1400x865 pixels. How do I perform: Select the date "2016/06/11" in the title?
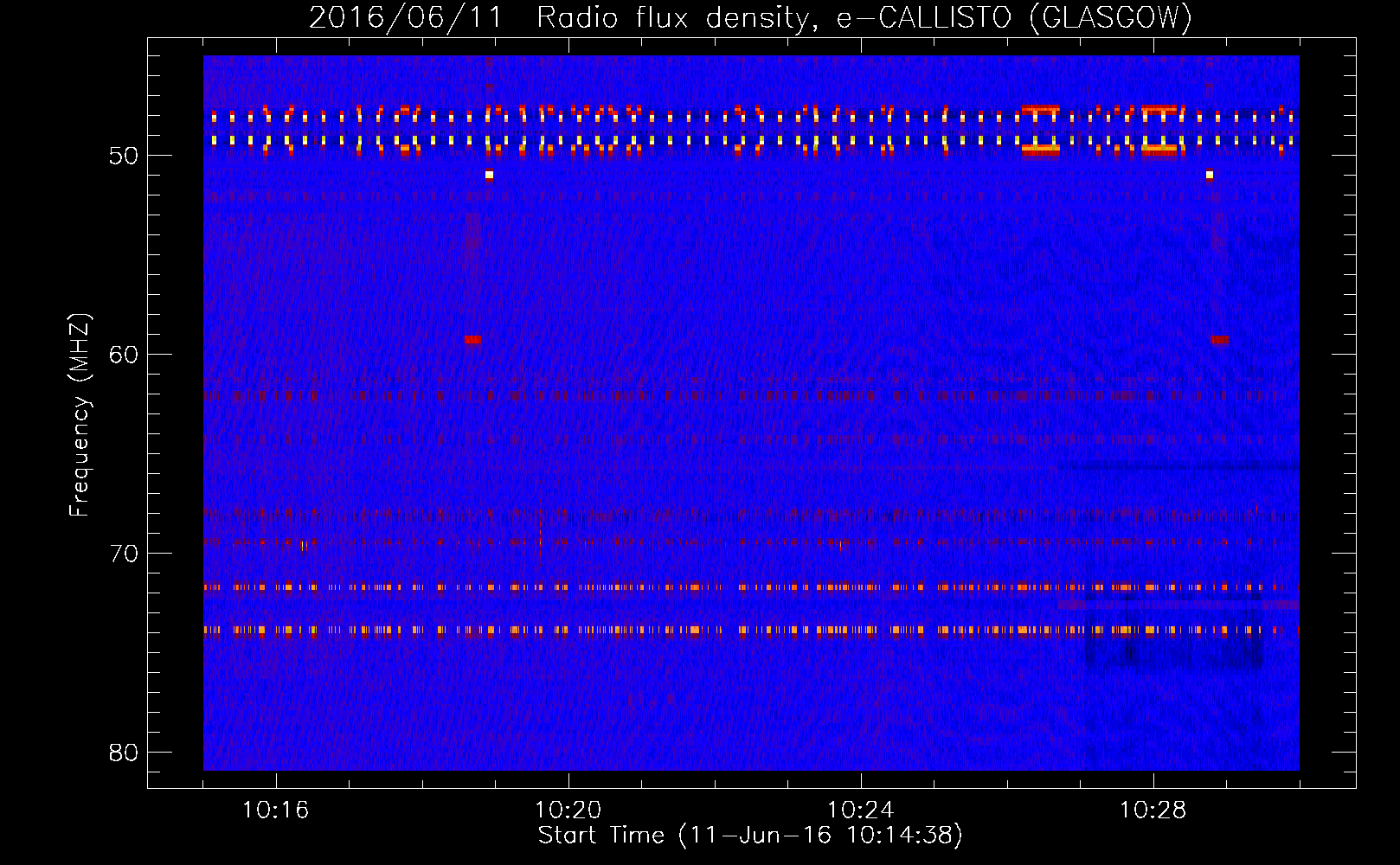(406, 17)
